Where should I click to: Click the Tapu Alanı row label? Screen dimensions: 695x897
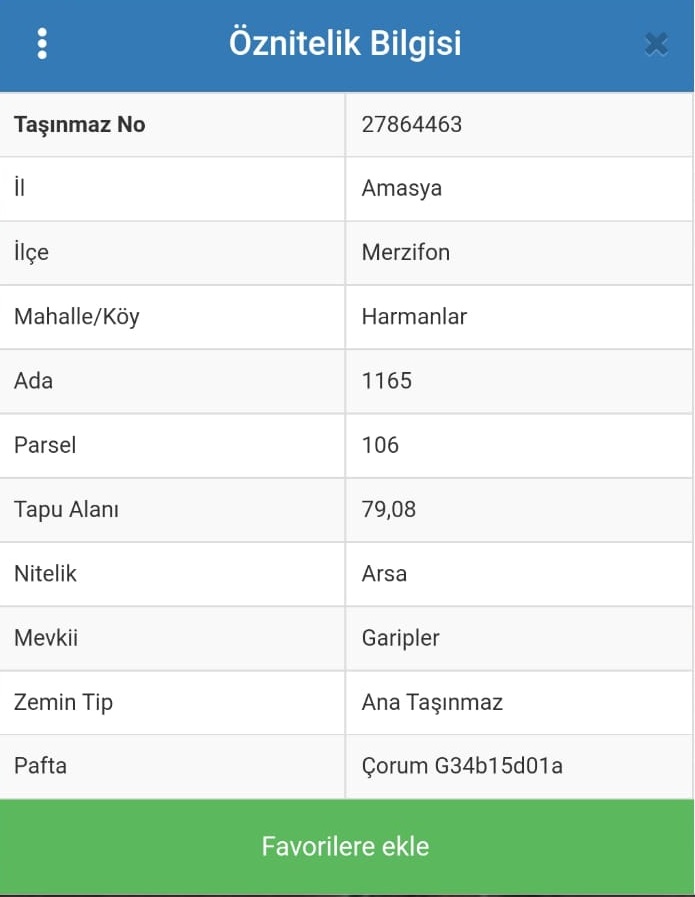tap(67, 509)
